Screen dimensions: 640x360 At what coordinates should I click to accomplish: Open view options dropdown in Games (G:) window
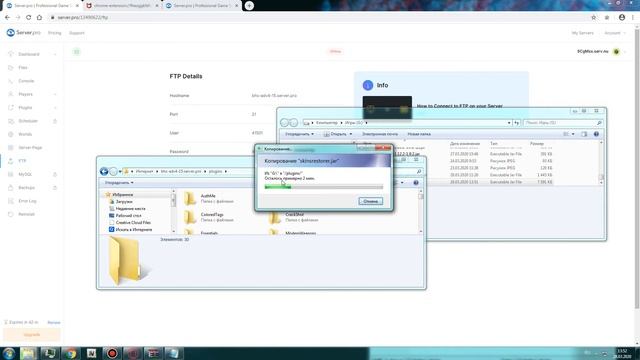(x=573, y=134)
